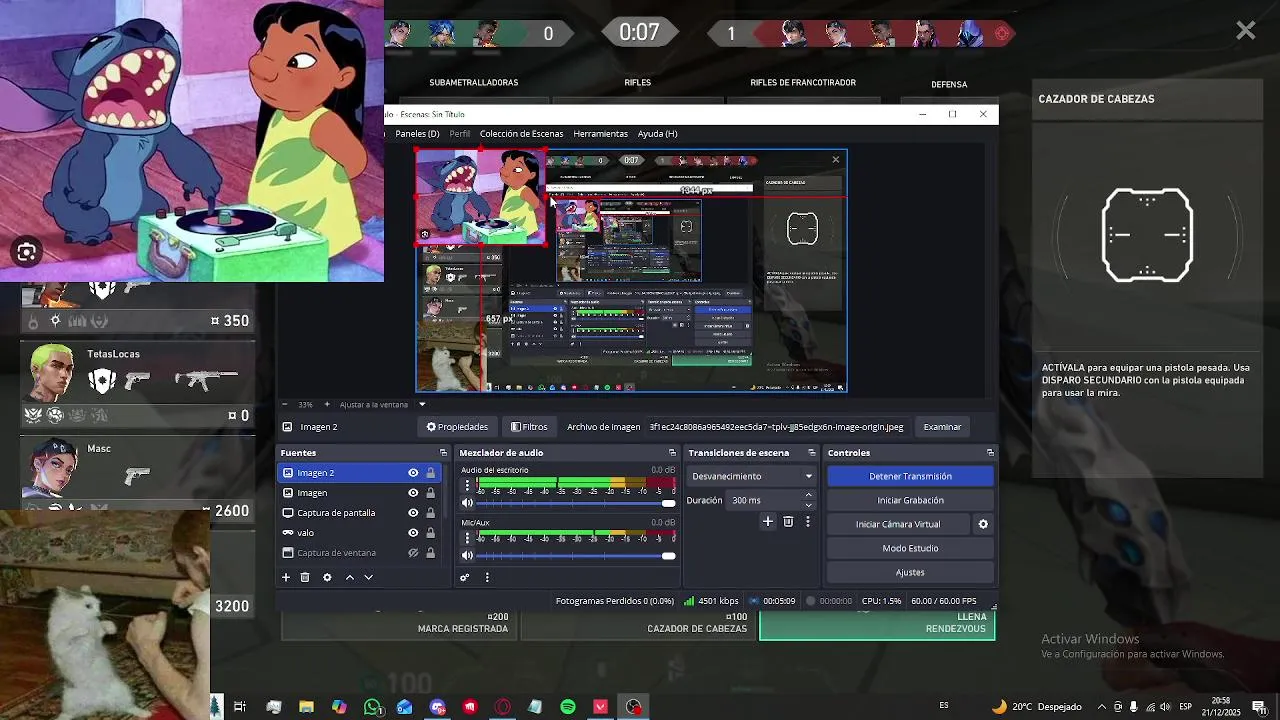The height and width of the screenshot is (720, 1280).
Task: Open Audio del escritorio options dots
Action: [x=467, y=485]
